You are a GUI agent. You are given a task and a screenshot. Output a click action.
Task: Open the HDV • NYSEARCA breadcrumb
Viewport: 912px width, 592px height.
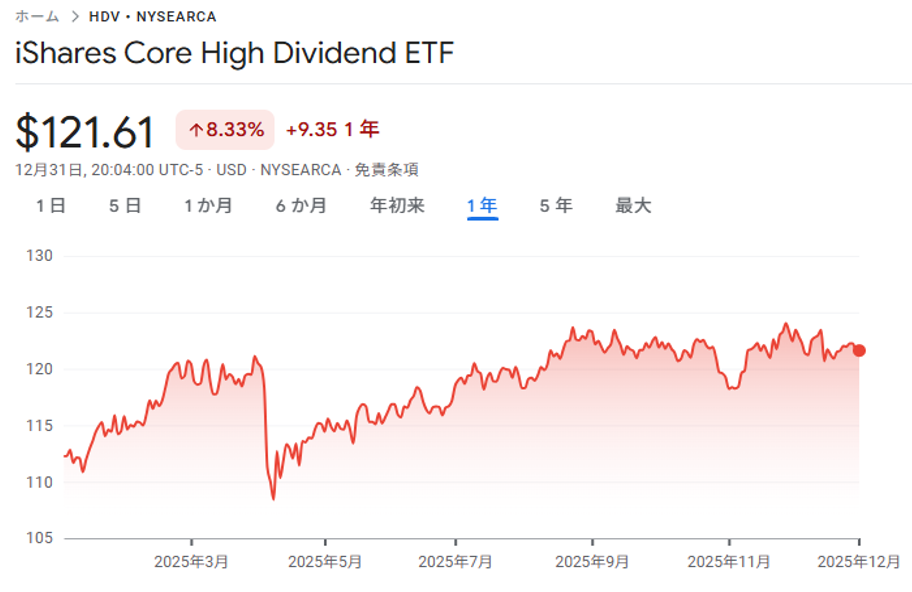[152, 17]
